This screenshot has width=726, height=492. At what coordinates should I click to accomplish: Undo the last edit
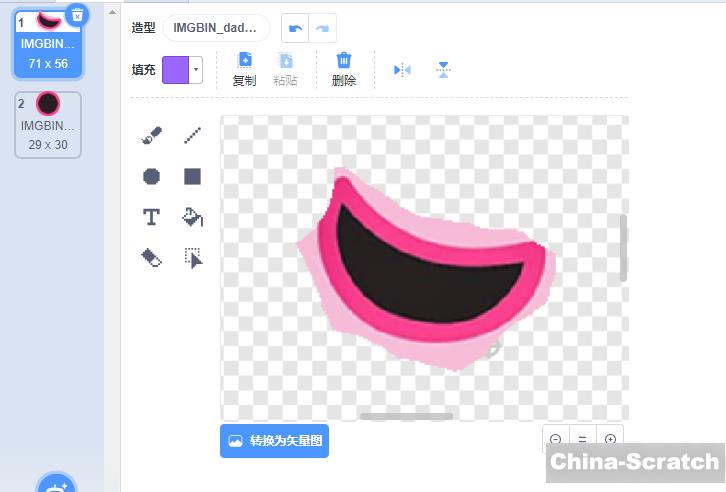(295, 28)
